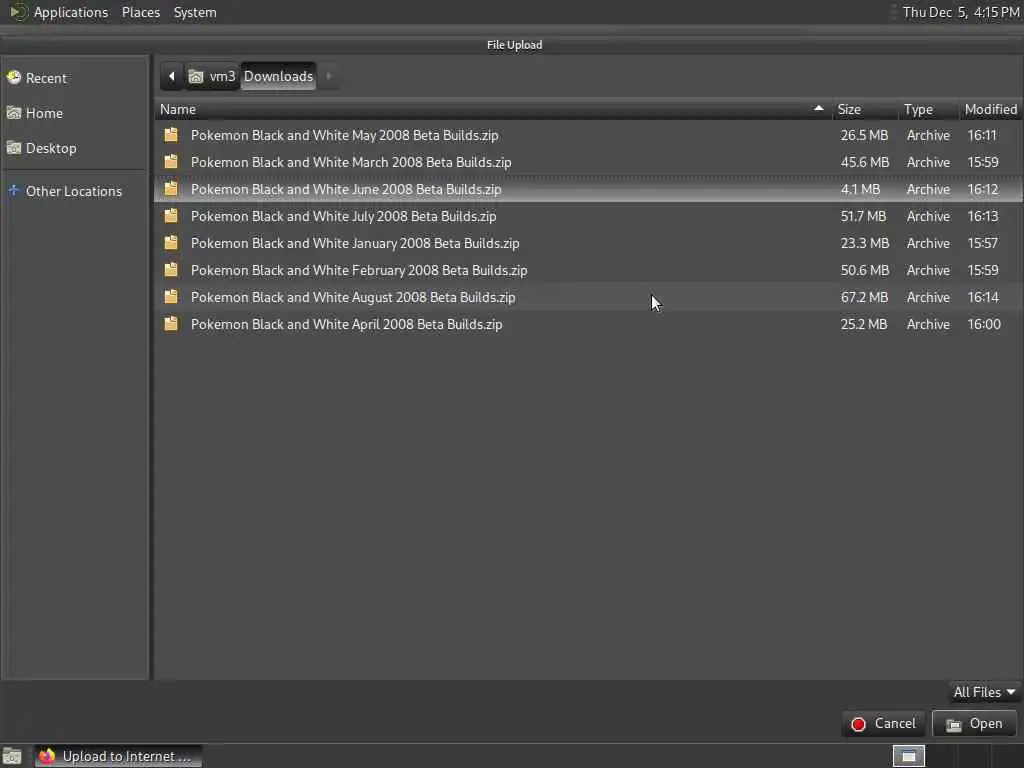Click the Applications menu logo icon
This screenshot has width=1024, height=768.
pos(18,12)
